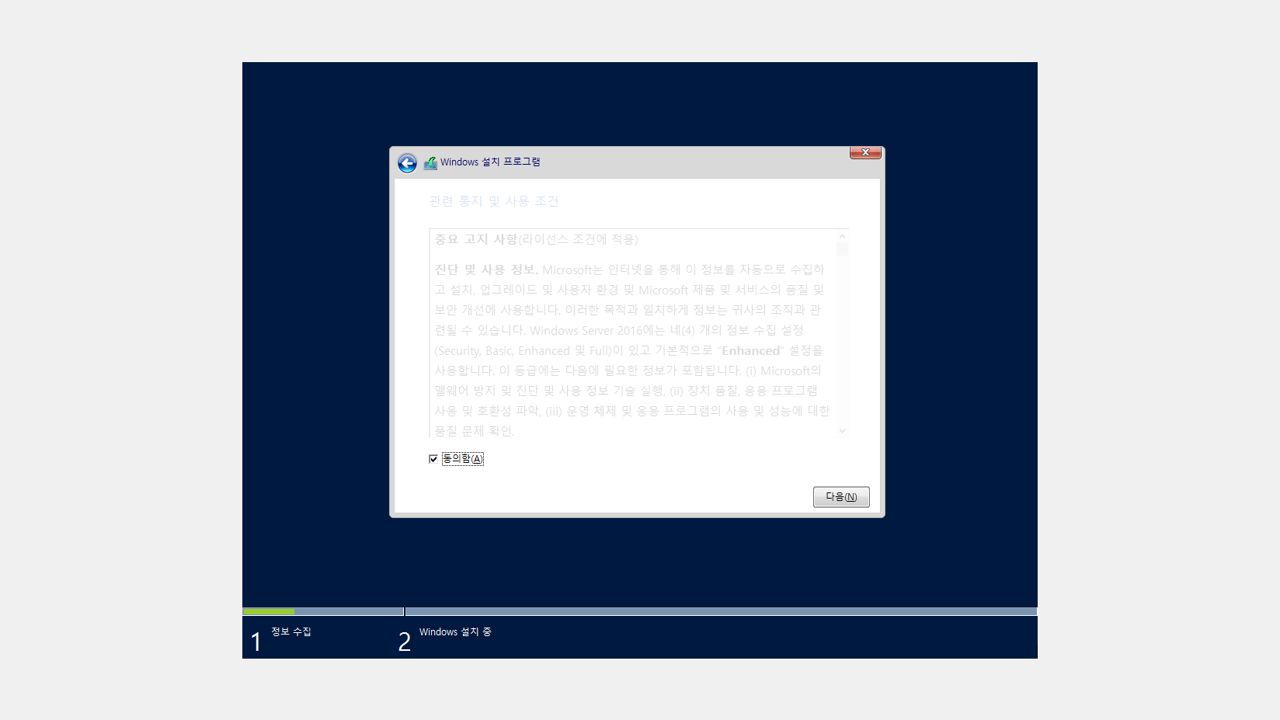The width and height of the screenshot is (1280, 720).
Task: Click the 중요 고지 사항 heading in license
Action: click(x=476, y=239)
